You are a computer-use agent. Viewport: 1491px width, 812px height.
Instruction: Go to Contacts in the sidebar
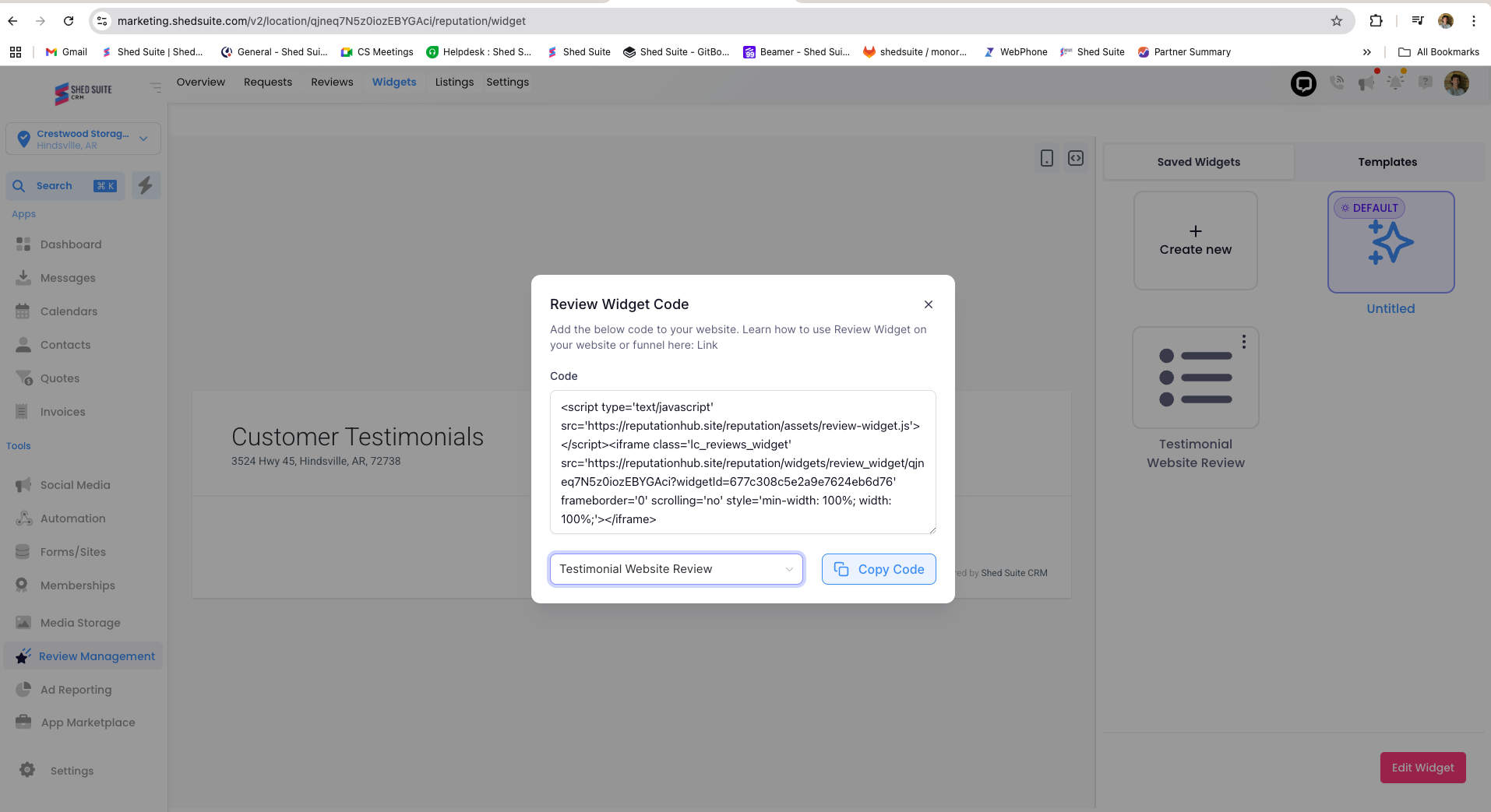click(65, 345)
